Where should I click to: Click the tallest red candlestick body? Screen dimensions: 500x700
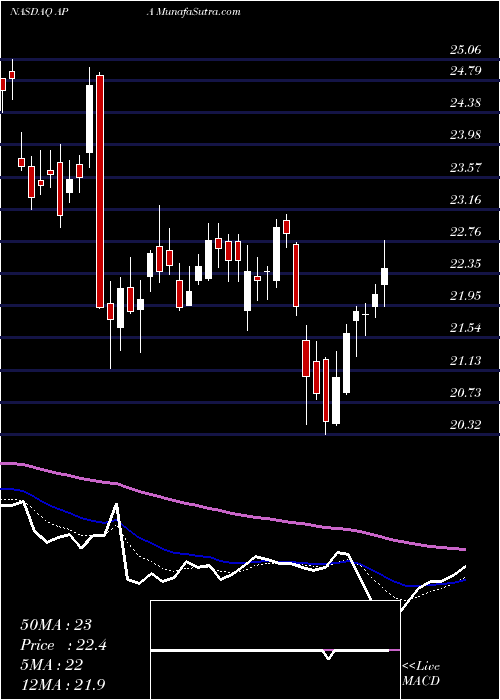pyautogui.click(x=100, y=192)
